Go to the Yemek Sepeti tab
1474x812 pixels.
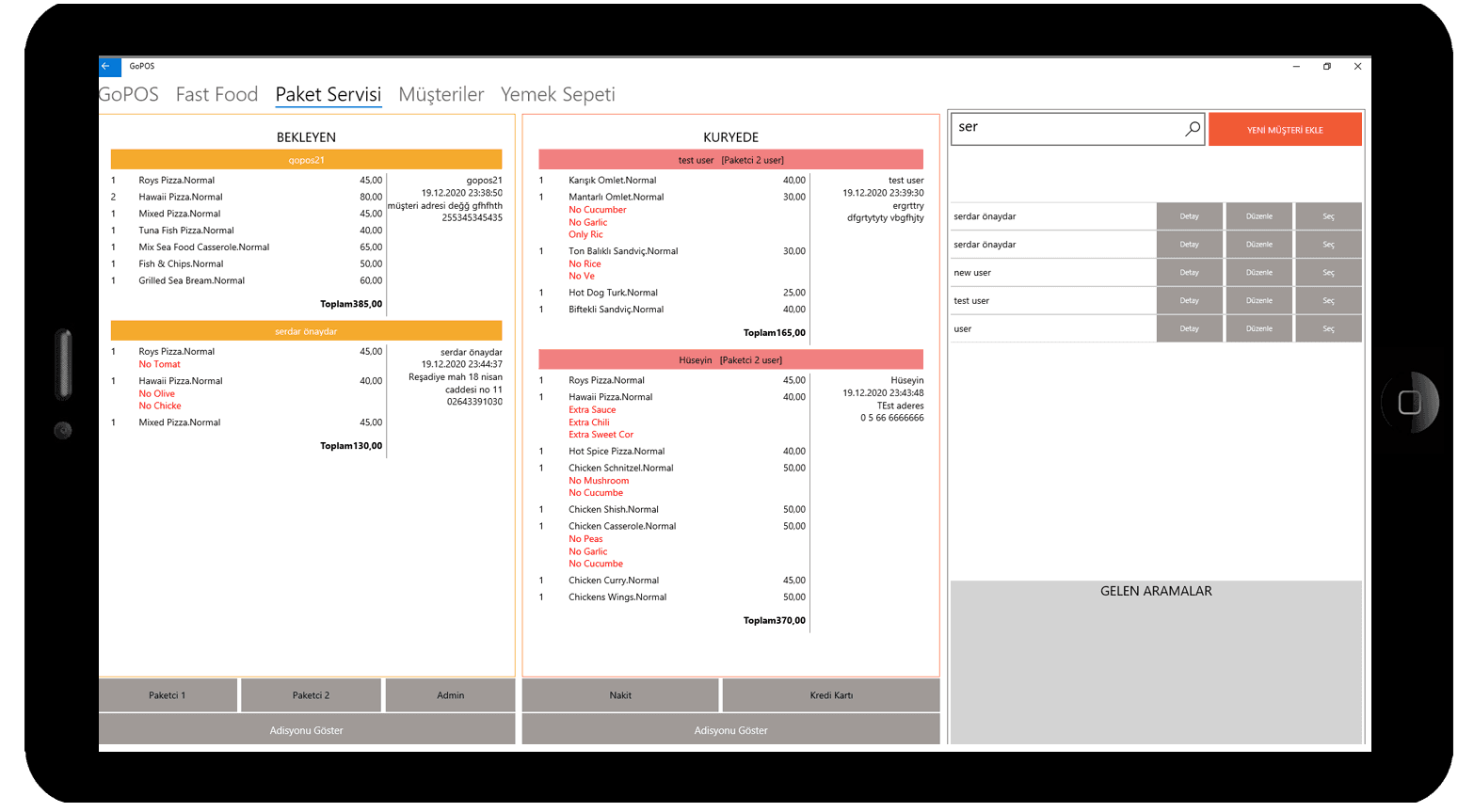(558, 94)
